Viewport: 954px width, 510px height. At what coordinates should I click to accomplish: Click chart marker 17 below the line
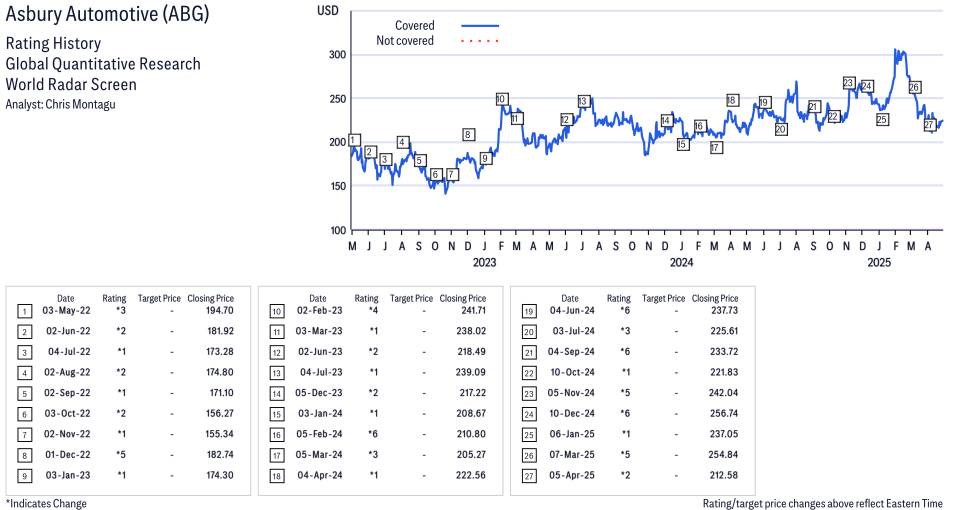coord(716,147)
